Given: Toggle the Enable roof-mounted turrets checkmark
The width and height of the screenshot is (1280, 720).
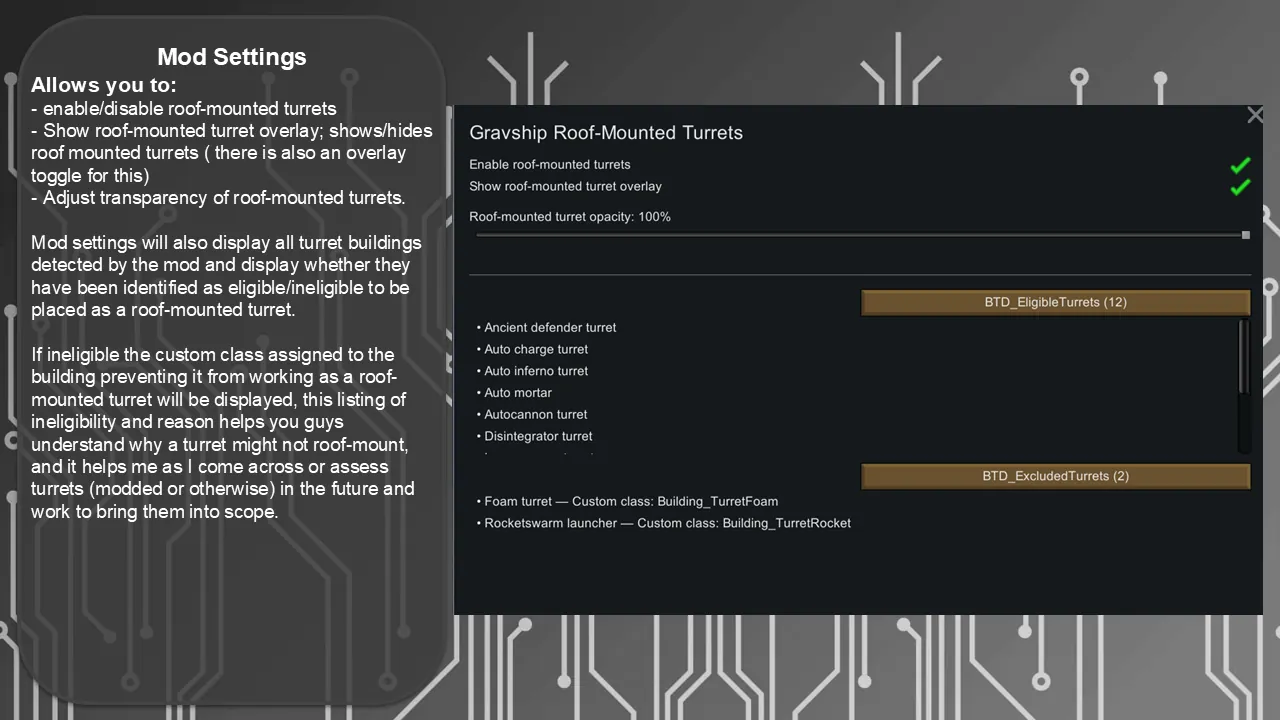Looking at the screenshot, I should tap(1240, 165).
